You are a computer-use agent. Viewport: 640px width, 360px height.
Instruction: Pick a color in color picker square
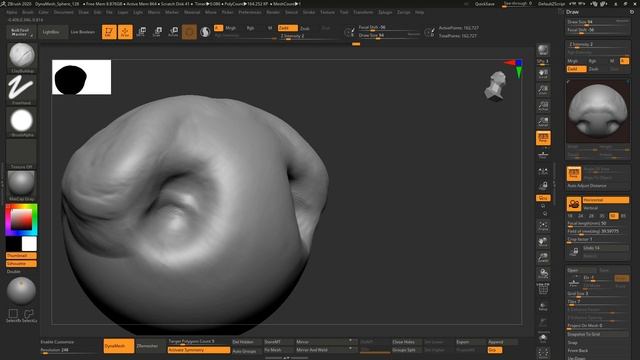pyautogui.click(x=21, y=220)
